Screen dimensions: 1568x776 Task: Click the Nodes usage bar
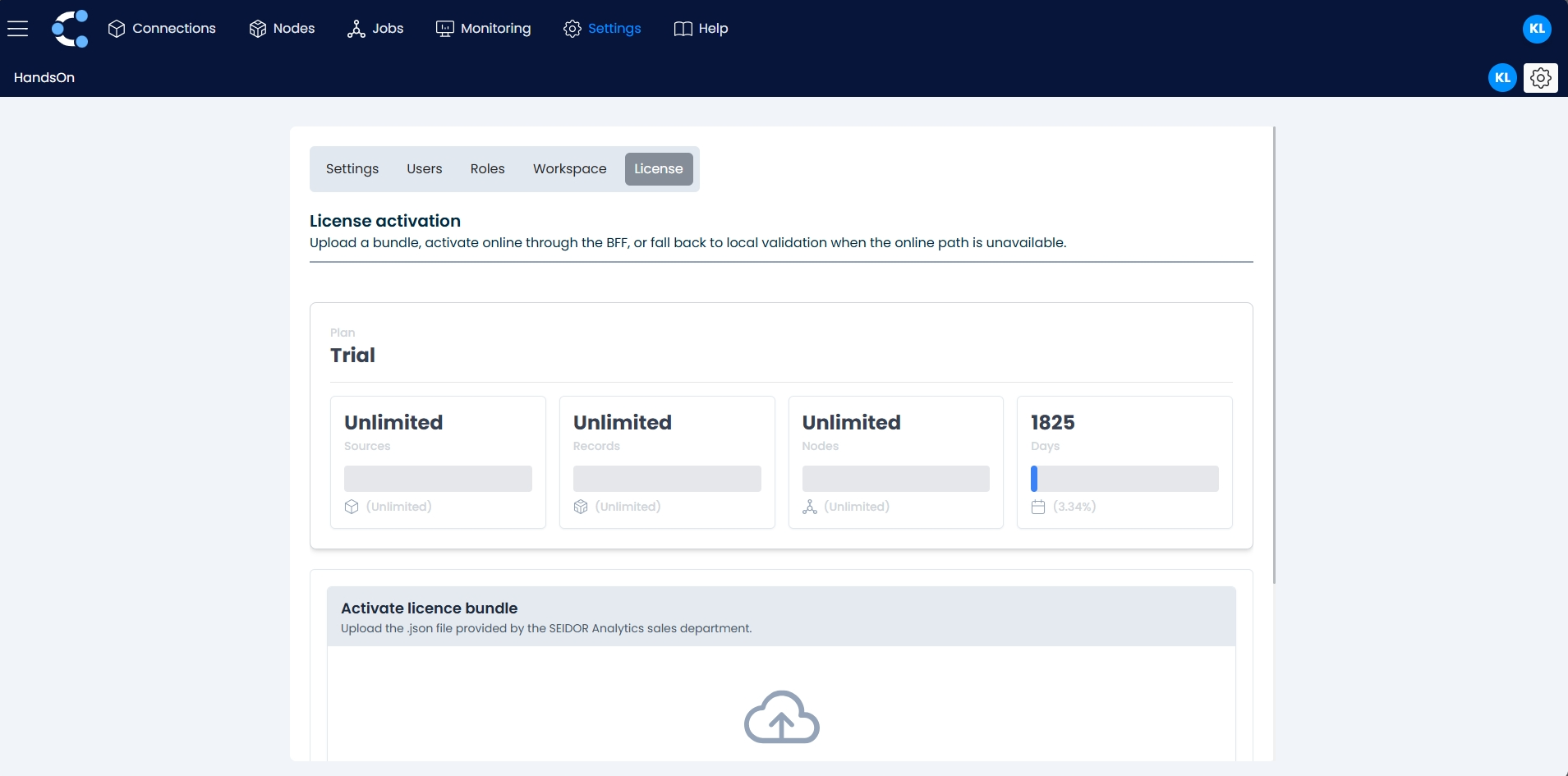point(895,479)
